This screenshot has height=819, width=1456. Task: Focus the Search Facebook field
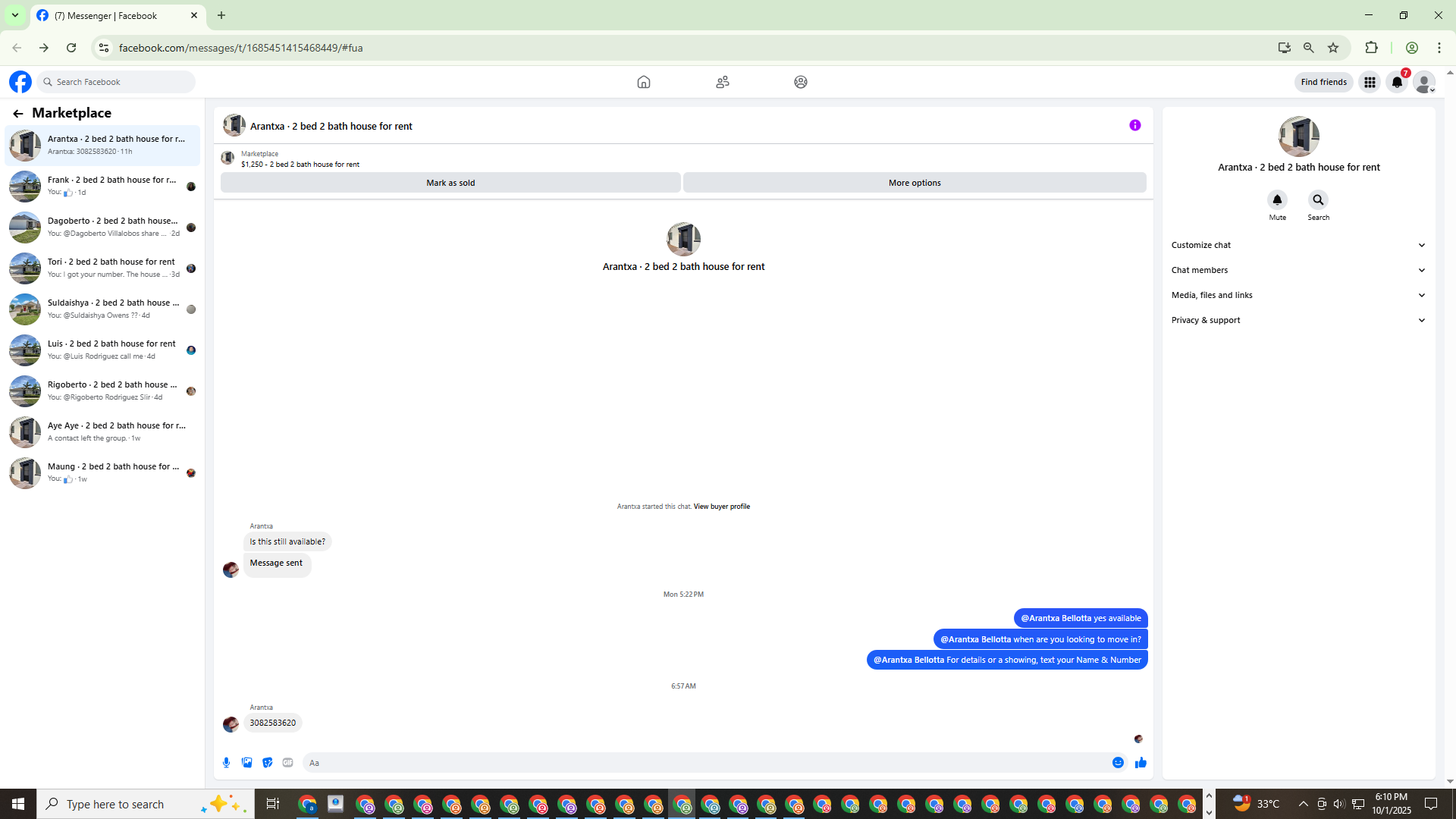(116, 82)
